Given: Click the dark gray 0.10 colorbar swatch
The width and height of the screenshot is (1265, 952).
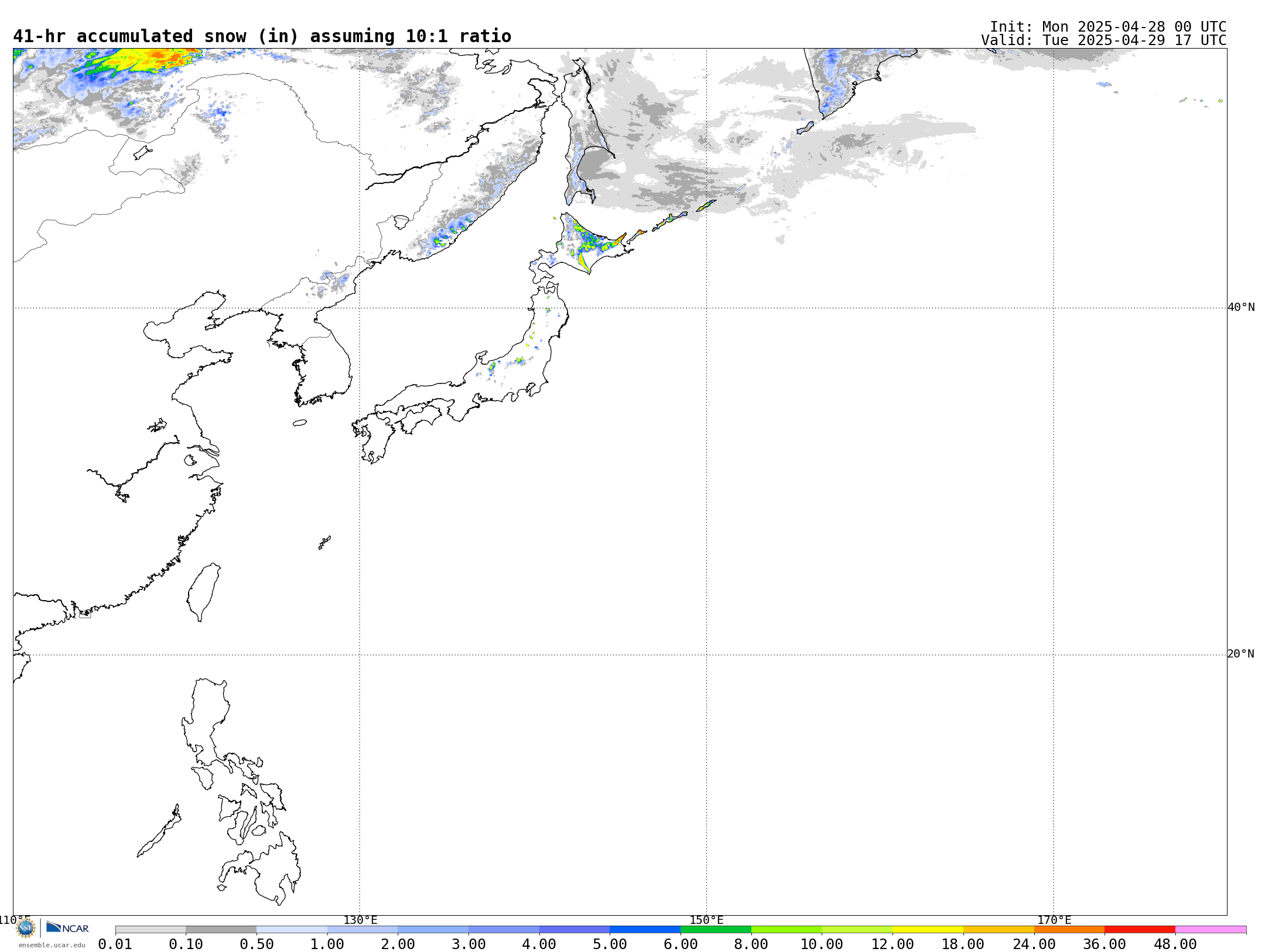Looking at the screenshot, I should click(x=221, y=930).
